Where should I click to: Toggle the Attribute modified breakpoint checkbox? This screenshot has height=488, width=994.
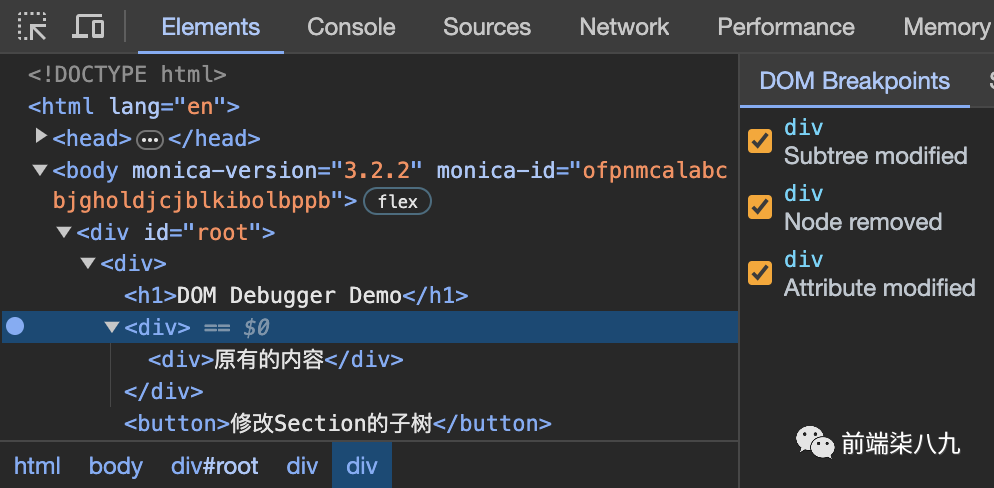760,273
